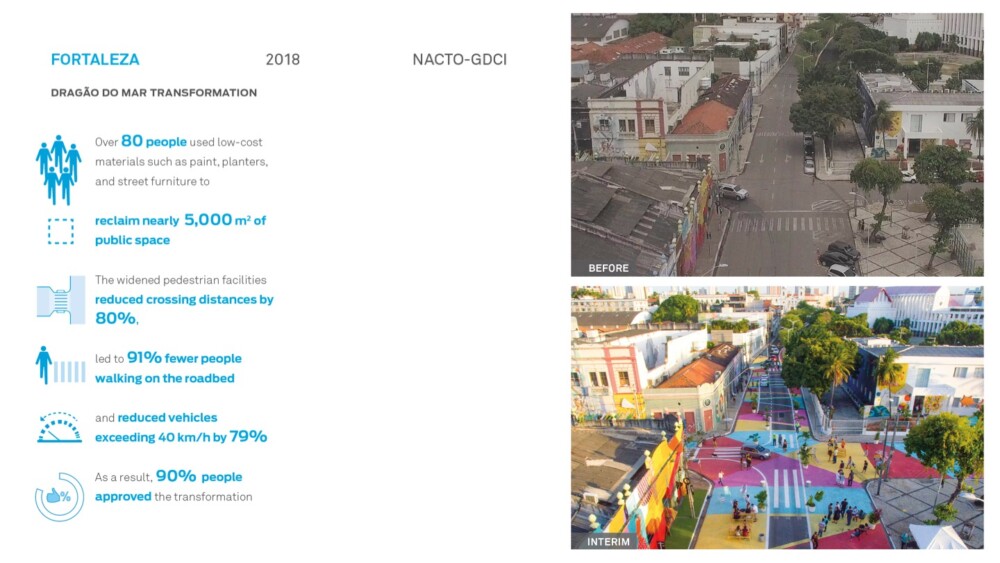
Task: Click the group of people icon
Action: pos(59,170)
